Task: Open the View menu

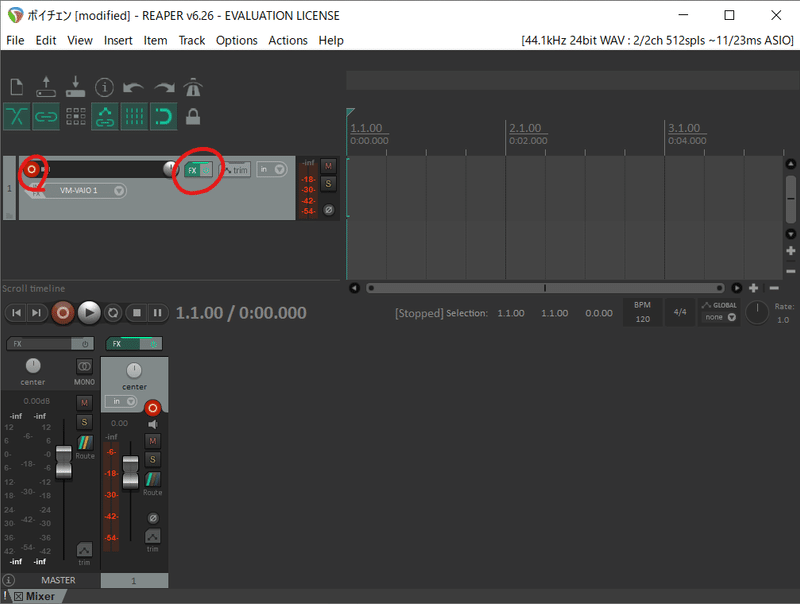Action: click(80, 40)
